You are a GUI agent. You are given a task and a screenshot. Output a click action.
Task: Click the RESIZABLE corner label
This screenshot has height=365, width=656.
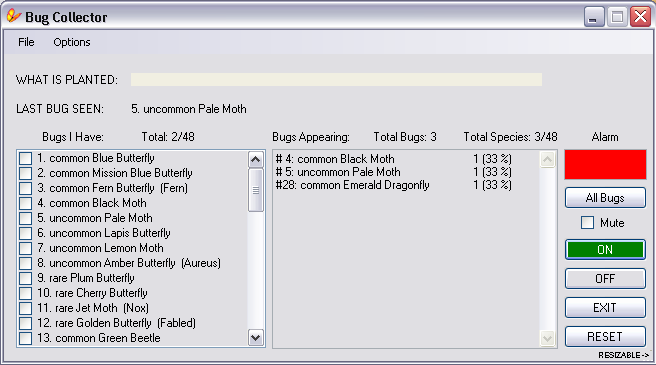623,355
